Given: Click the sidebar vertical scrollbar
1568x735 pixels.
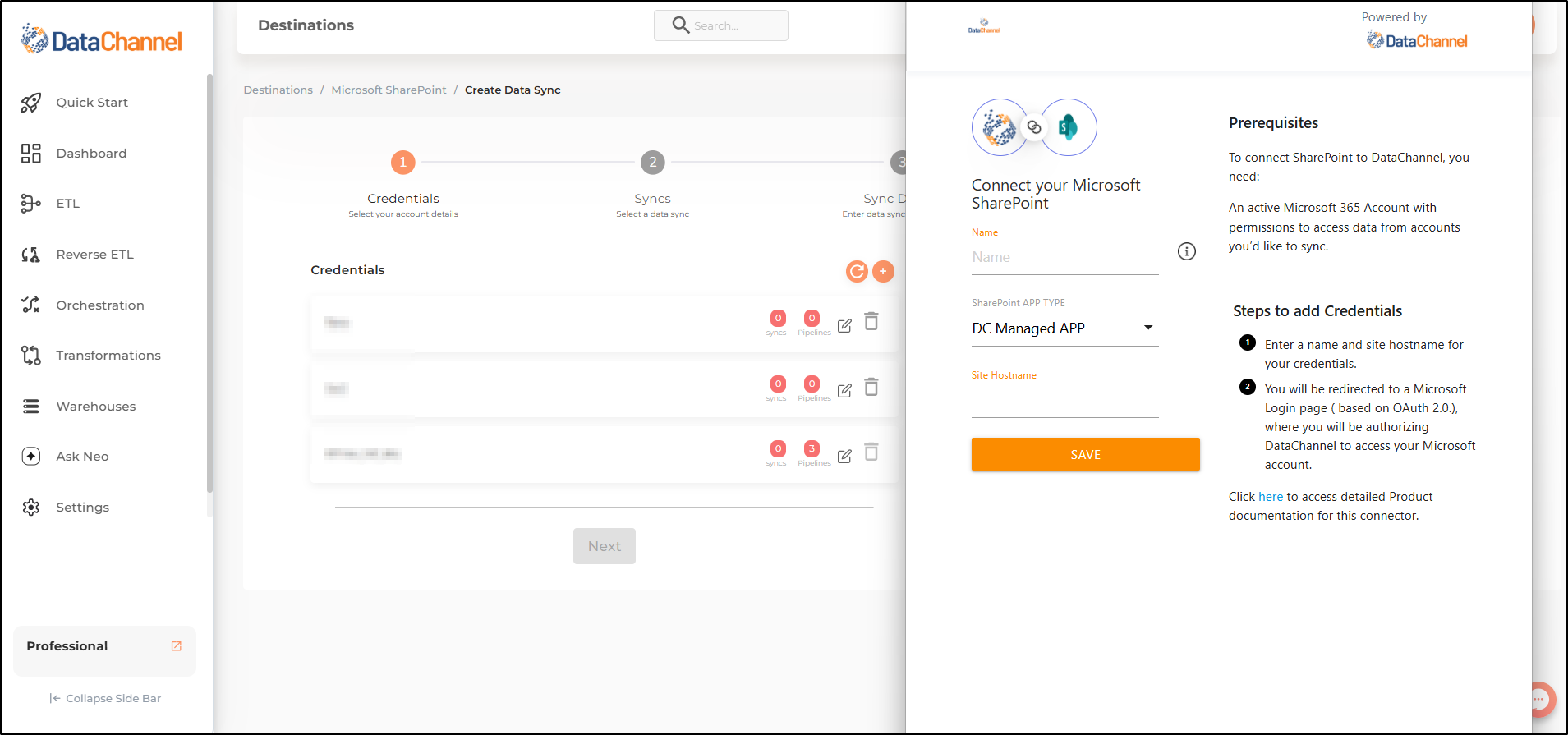Looking at the screenshot, I should tap(209, 283).
